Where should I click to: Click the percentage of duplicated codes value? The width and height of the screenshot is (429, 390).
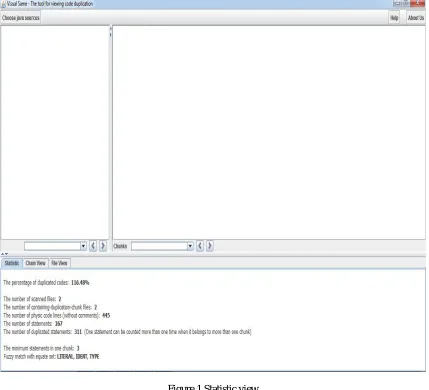tap(80, 283)
